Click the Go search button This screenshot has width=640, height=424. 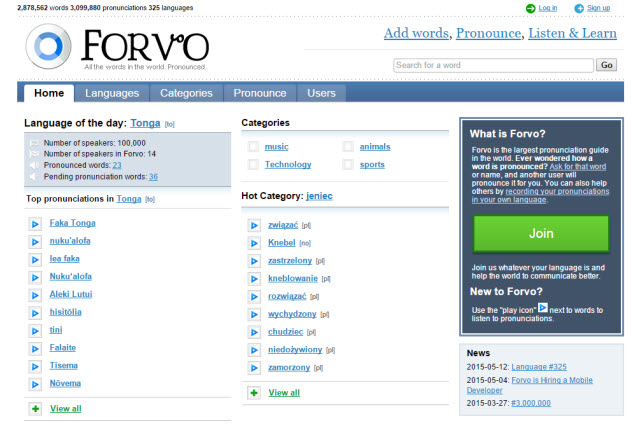pos(606,65)
